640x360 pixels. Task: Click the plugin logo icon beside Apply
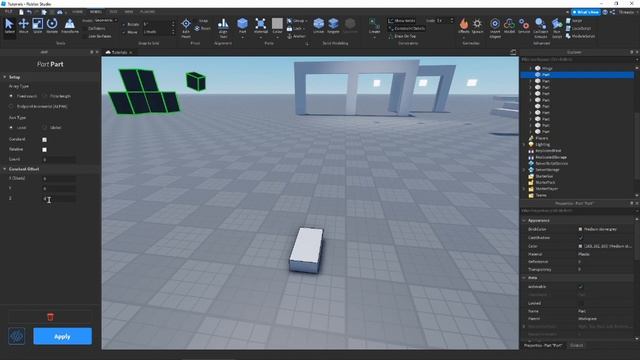(x=17, y=336)
